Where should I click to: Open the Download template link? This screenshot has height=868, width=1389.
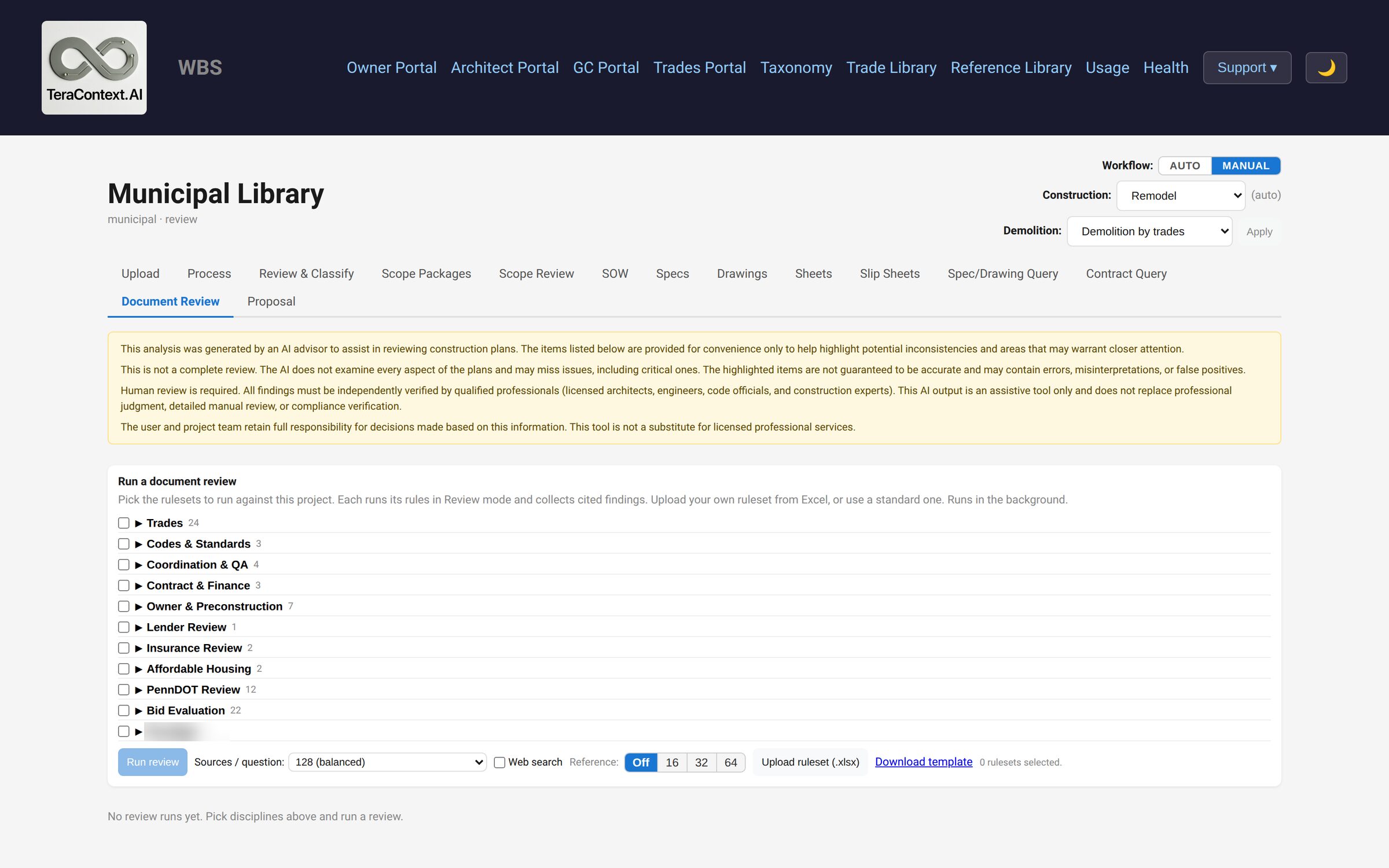coord(923,762)
